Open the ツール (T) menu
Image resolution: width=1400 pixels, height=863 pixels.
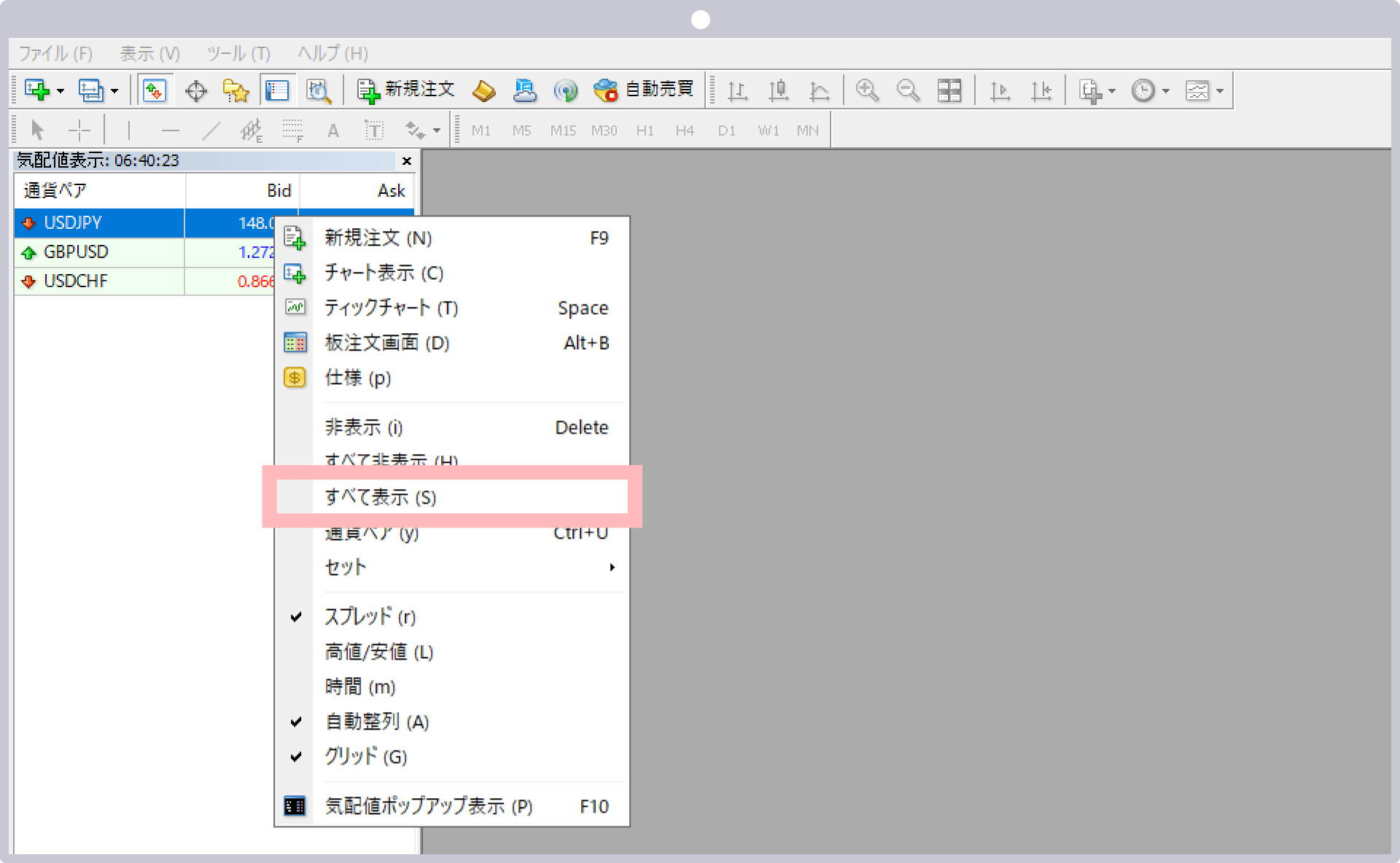click(x=238, y=53)
